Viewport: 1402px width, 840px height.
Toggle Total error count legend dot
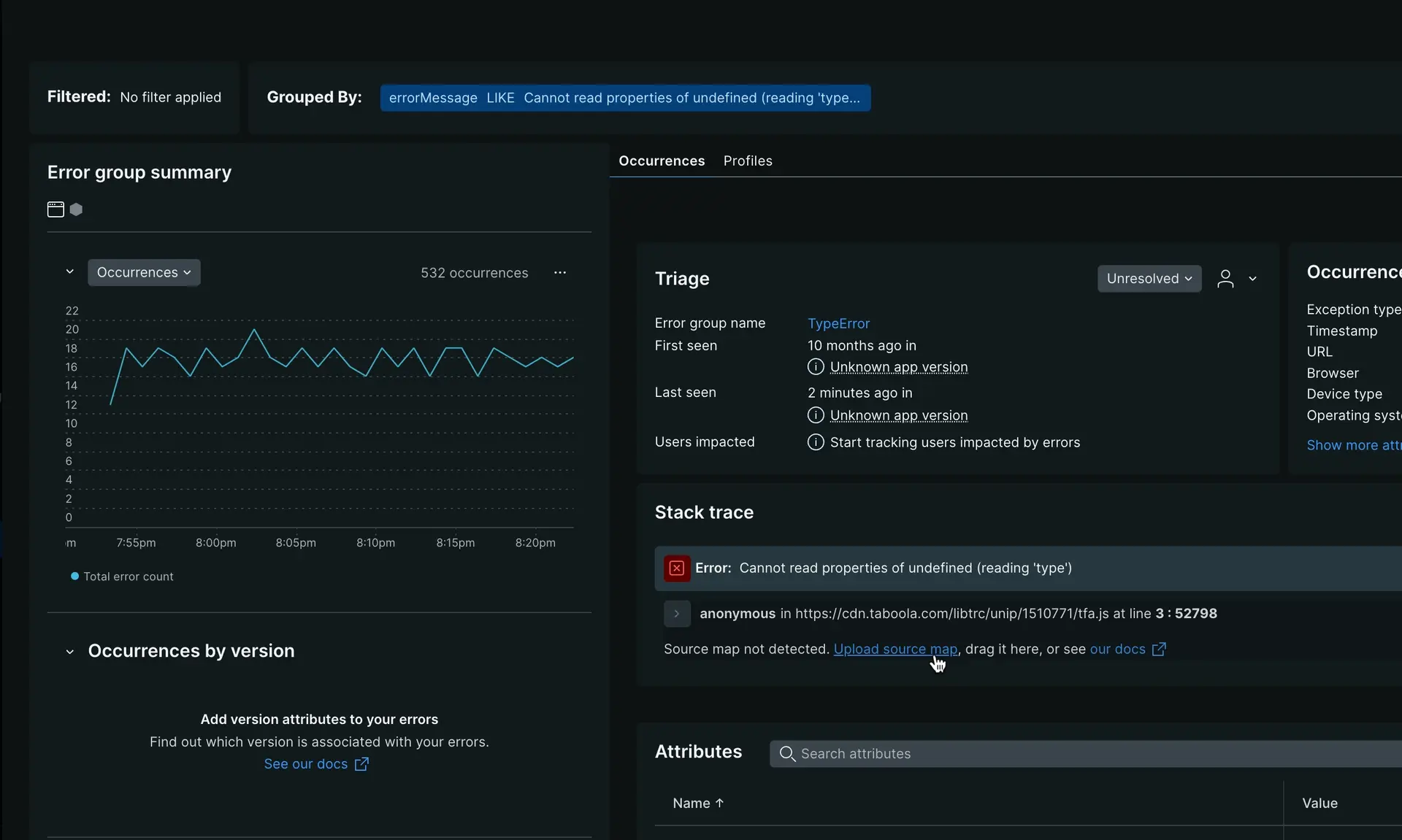(74, 577)
